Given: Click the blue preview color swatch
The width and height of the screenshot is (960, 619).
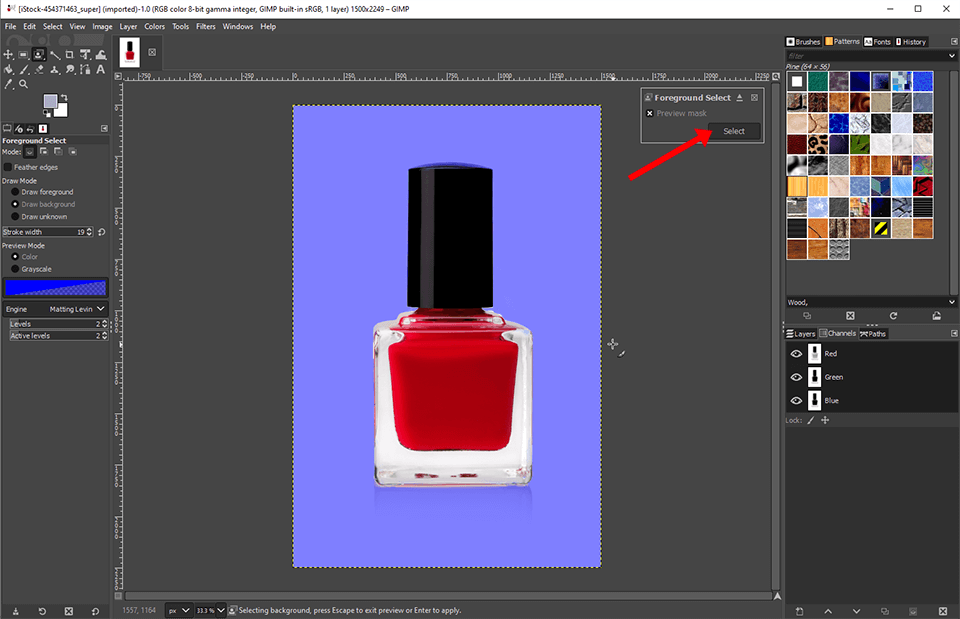Looking at the screenshot, I should click(55, 288).
